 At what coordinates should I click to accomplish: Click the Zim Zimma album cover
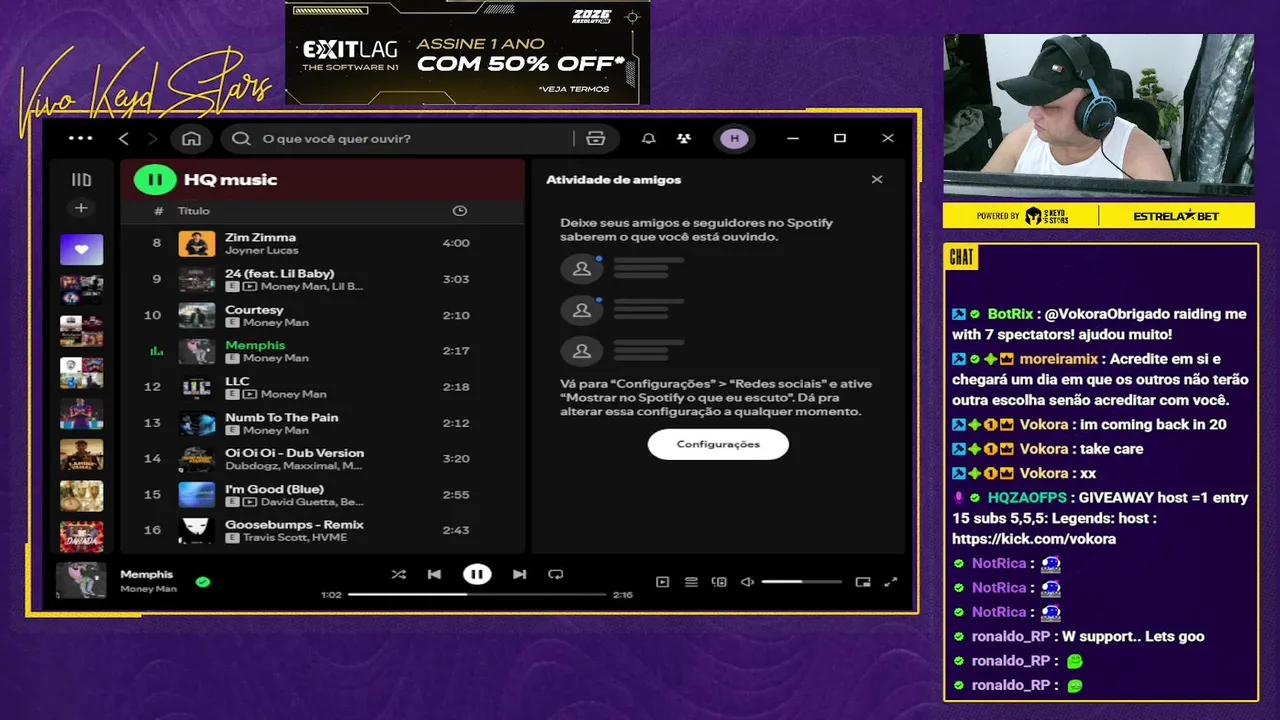(x=197, y=243)
